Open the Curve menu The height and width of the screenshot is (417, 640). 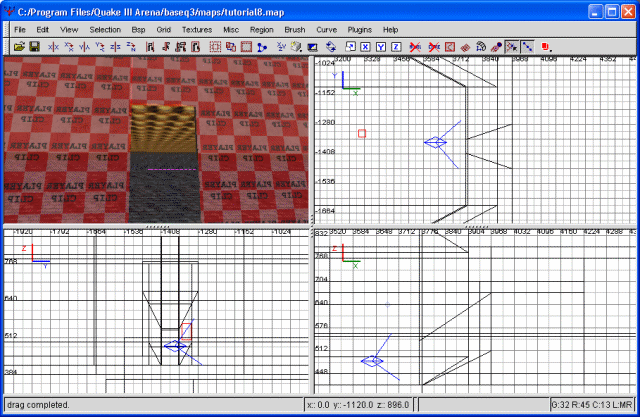tap(327, 30)
